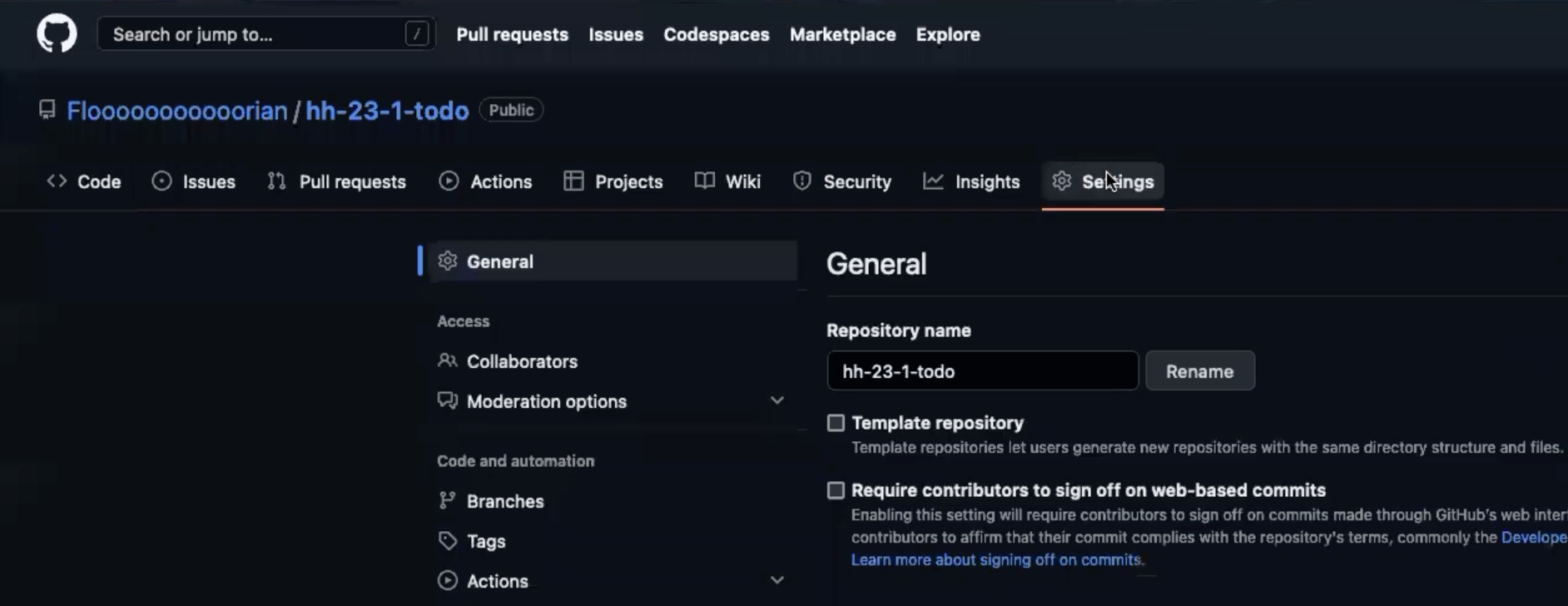Screen dimensions: 1568x606
Task: Click the Code and automation section label
Action: (x=516, y=461)
